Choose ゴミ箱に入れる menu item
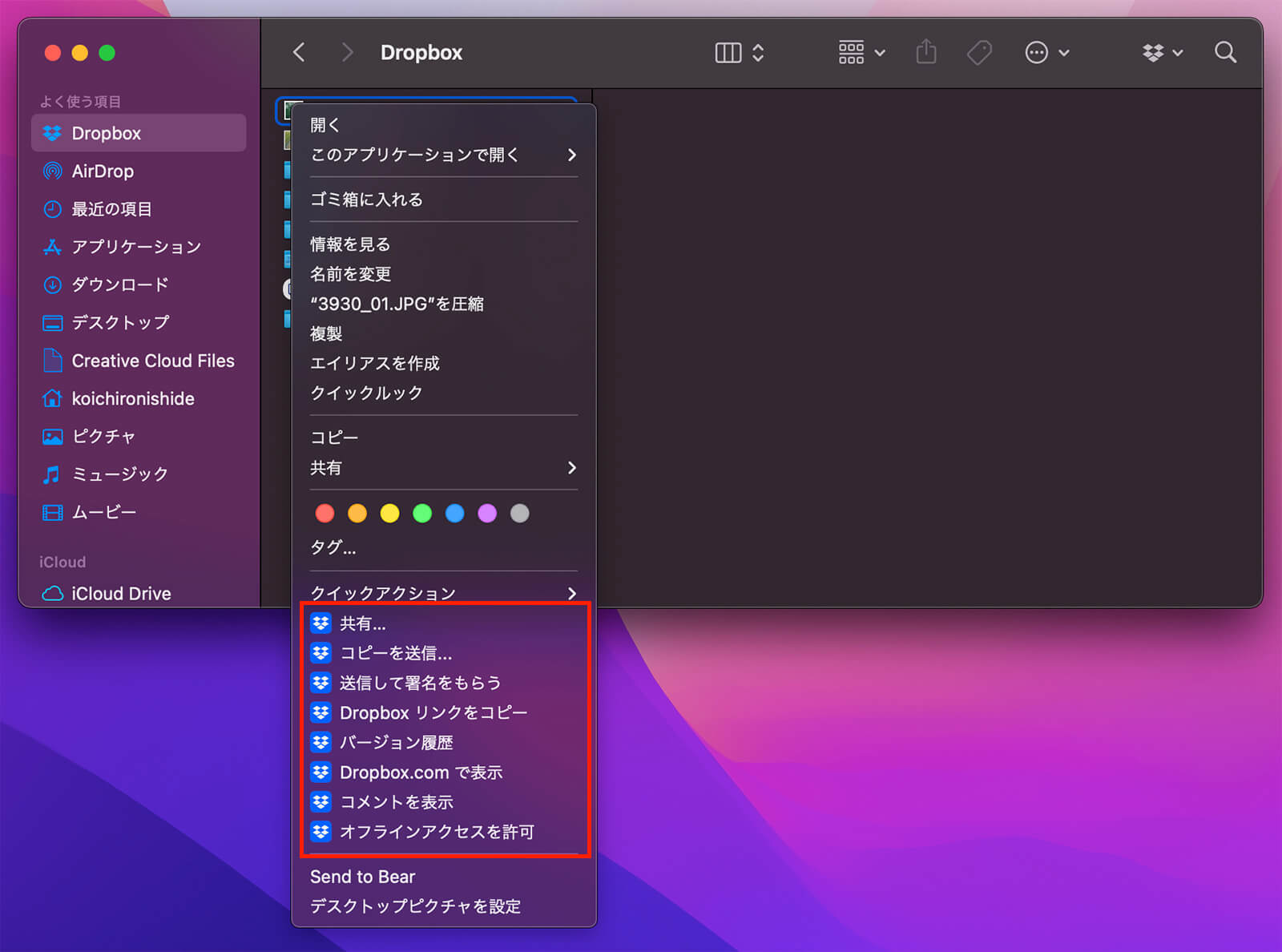Screen dimensions: 1282x952 [x=444, y=200]
